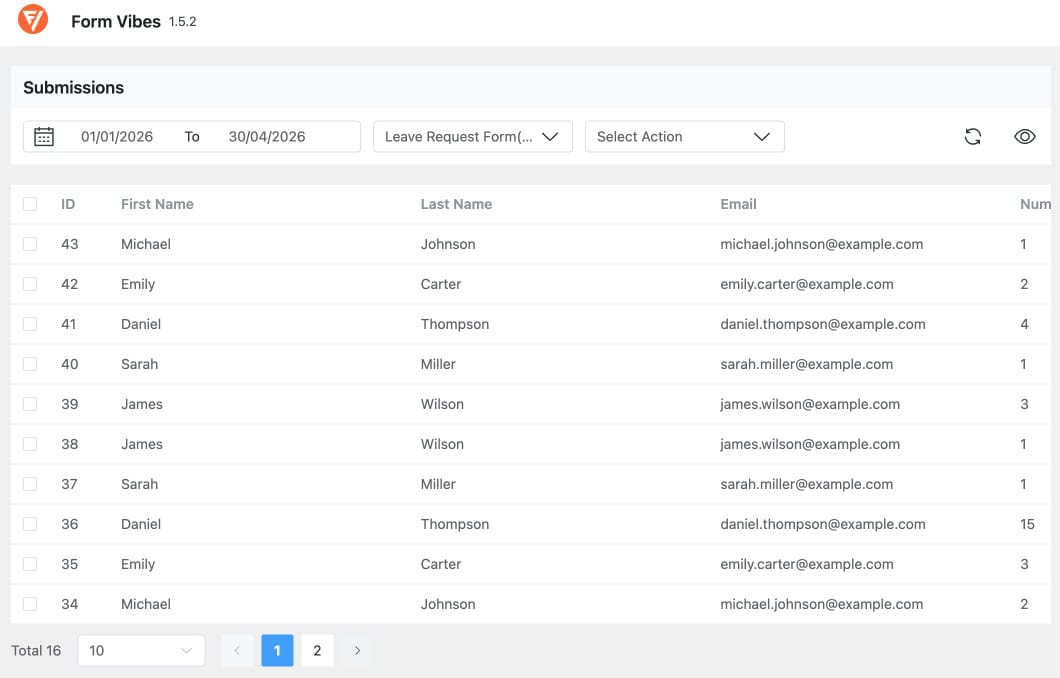Click end date field 30/04/2026
Image resolution: width=1060 pixels, height=678 pixels.
tap(267, 137)
